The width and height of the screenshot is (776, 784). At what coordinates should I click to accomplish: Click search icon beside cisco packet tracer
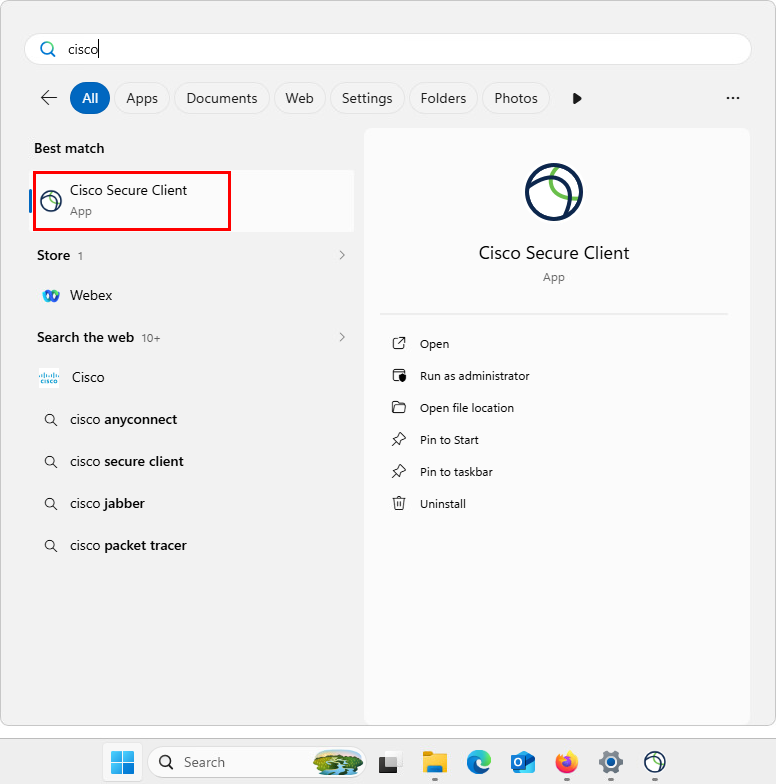(50, 546)
